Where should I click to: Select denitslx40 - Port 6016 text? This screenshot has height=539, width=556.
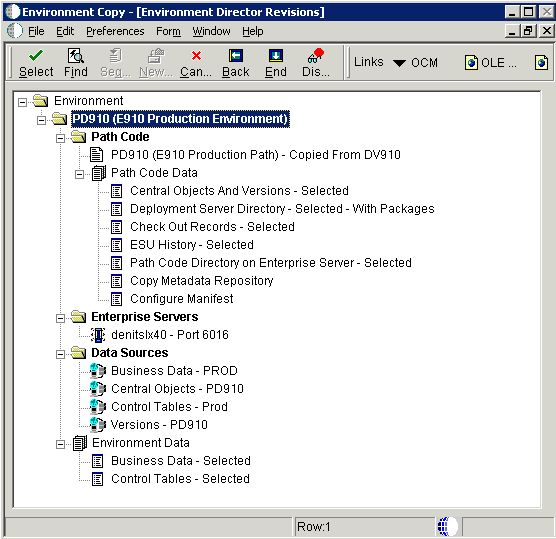[x=170, y=335]
